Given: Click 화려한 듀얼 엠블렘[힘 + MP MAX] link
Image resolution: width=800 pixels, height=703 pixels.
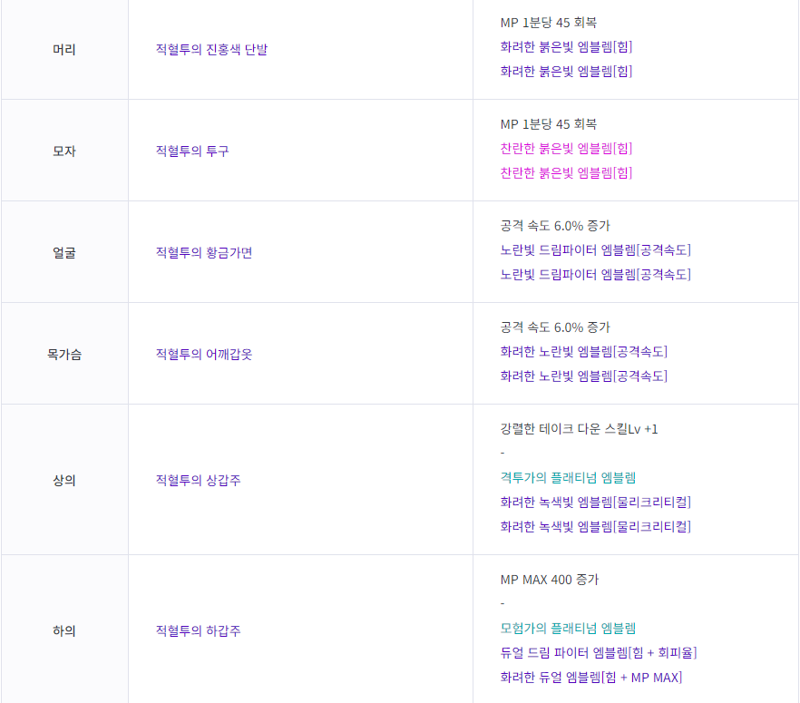Looking at the screenshot, I should (x=591, y=677).
